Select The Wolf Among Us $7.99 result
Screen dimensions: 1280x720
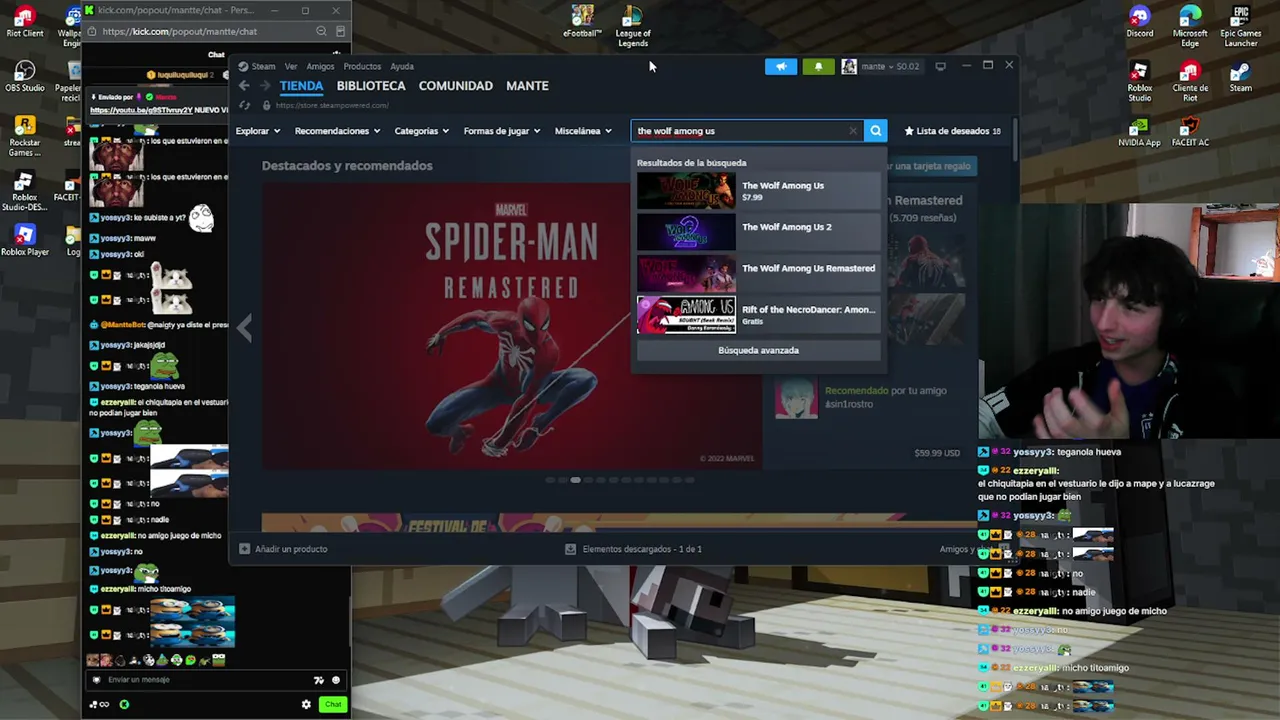pos(759,190)
